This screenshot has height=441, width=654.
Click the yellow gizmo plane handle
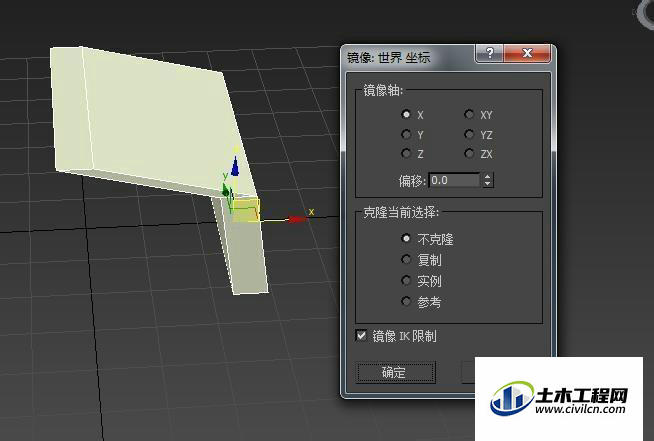click(246, 210)
